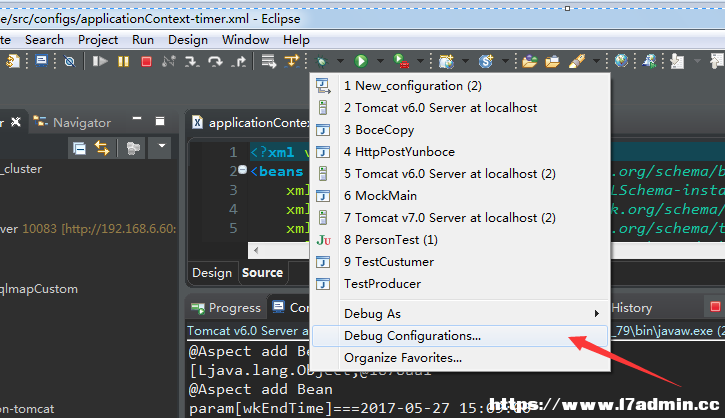This screenshot has height=418, width=725.
Task: Click the Step Return toolbar icon
Action: click(239, 61)
